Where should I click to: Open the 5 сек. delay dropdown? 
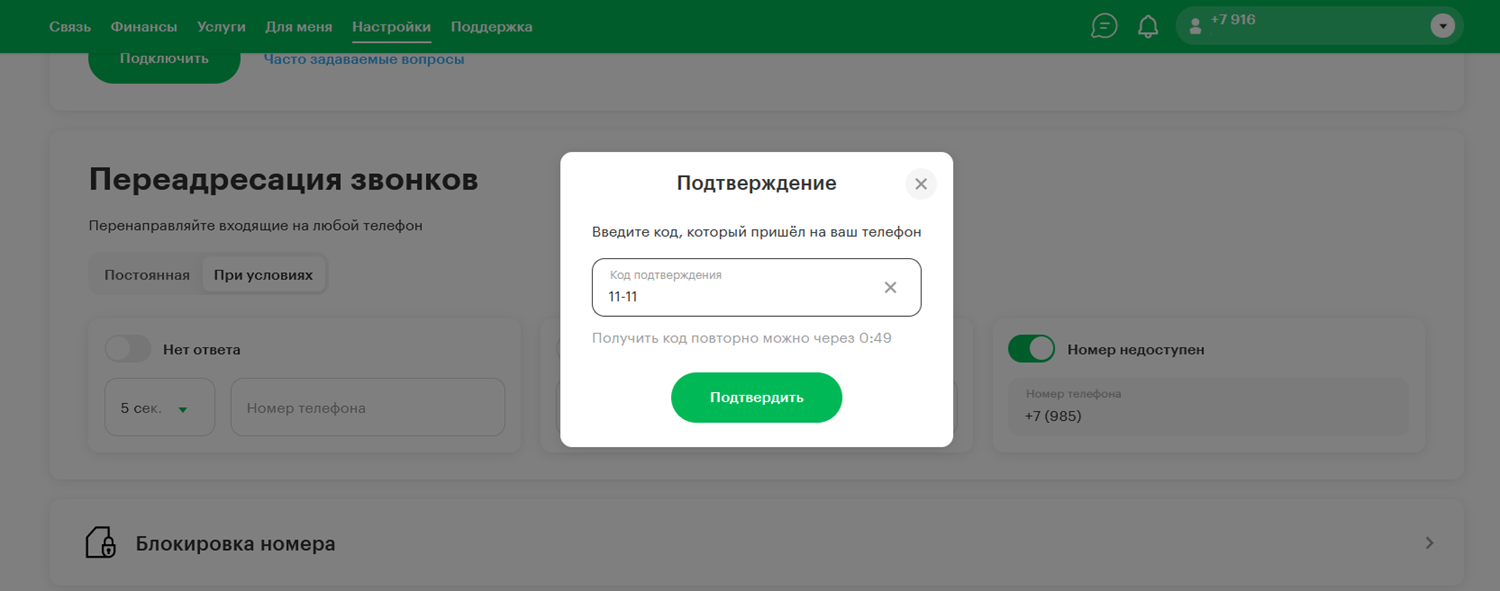[160, 407]
